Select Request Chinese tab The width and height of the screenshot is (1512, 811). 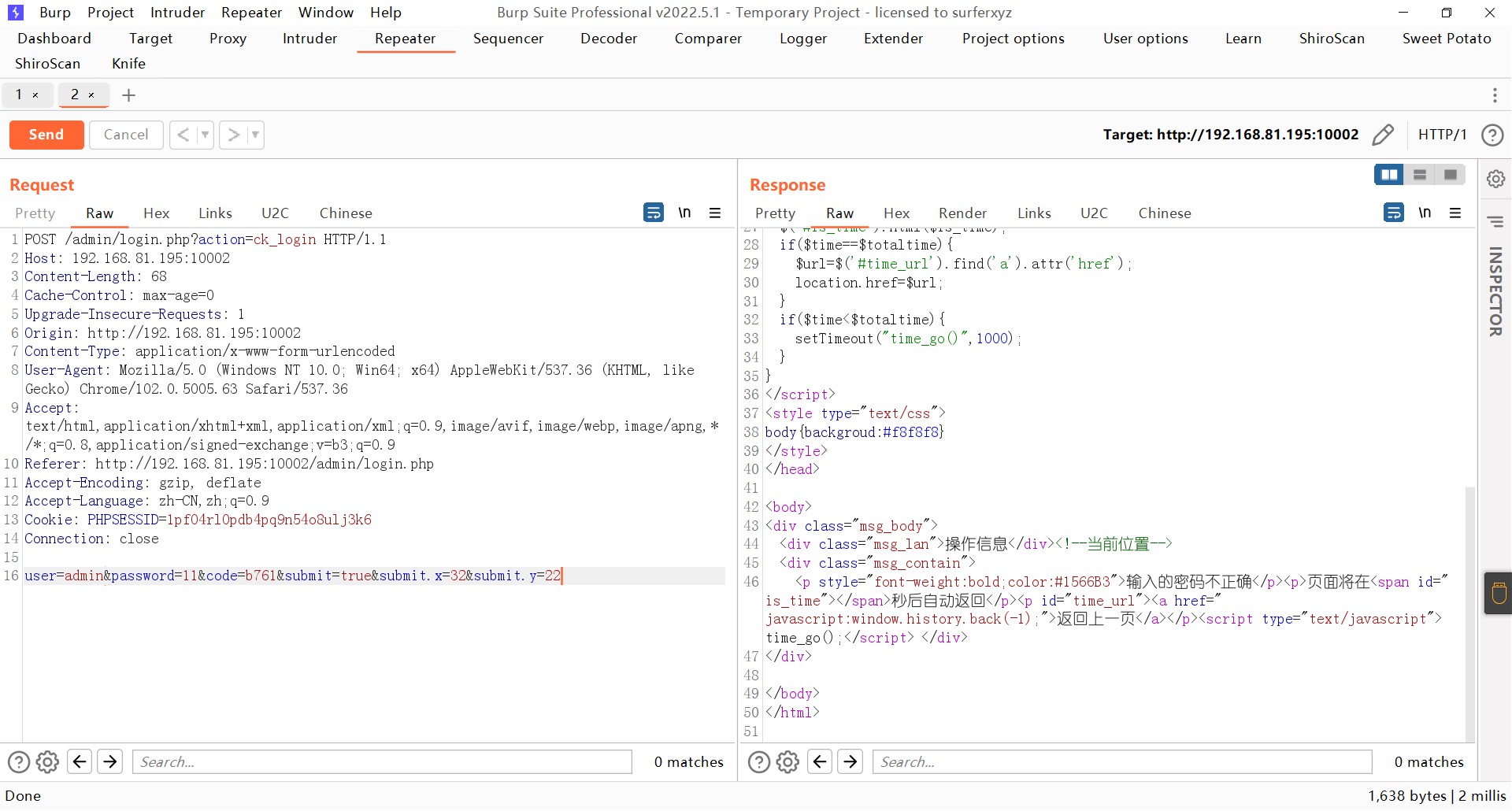pos(346,213)
